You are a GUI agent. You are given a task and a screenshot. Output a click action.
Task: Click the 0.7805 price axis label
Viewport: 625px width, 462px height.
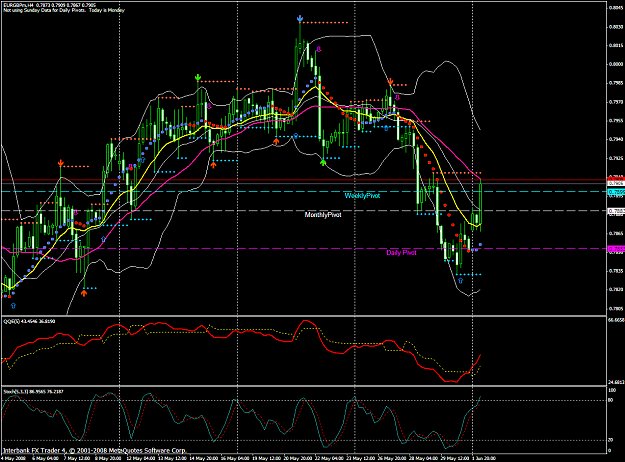616,309
